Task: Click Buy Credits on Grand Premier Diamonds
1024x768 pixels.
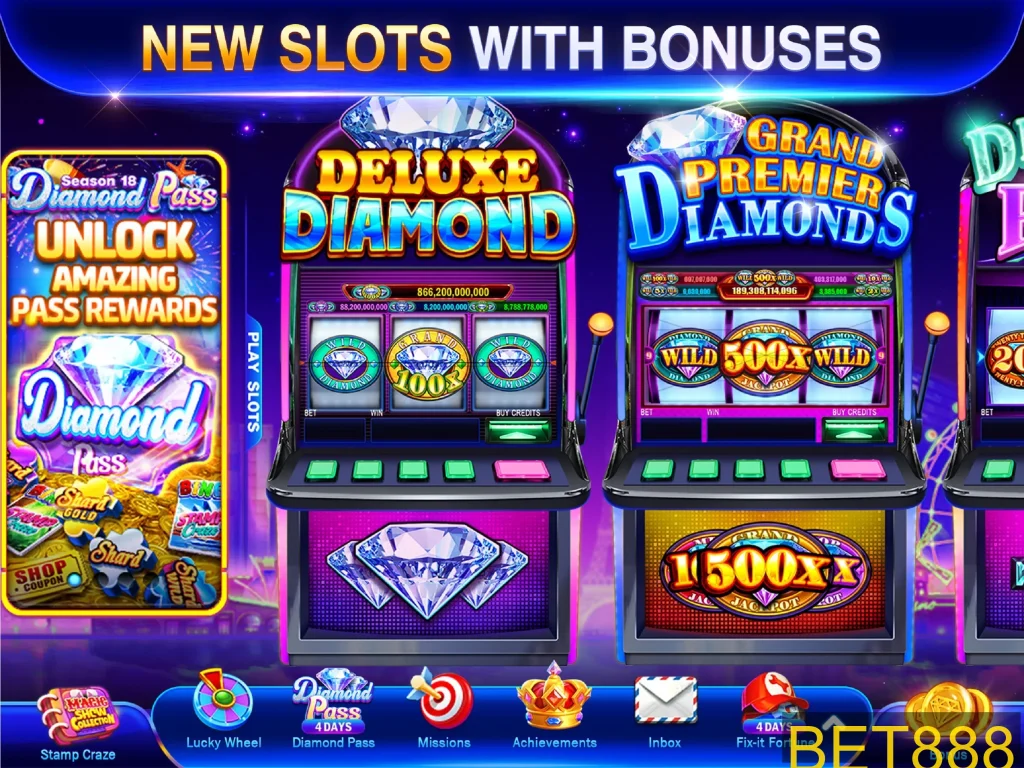Action: (855, 430)
